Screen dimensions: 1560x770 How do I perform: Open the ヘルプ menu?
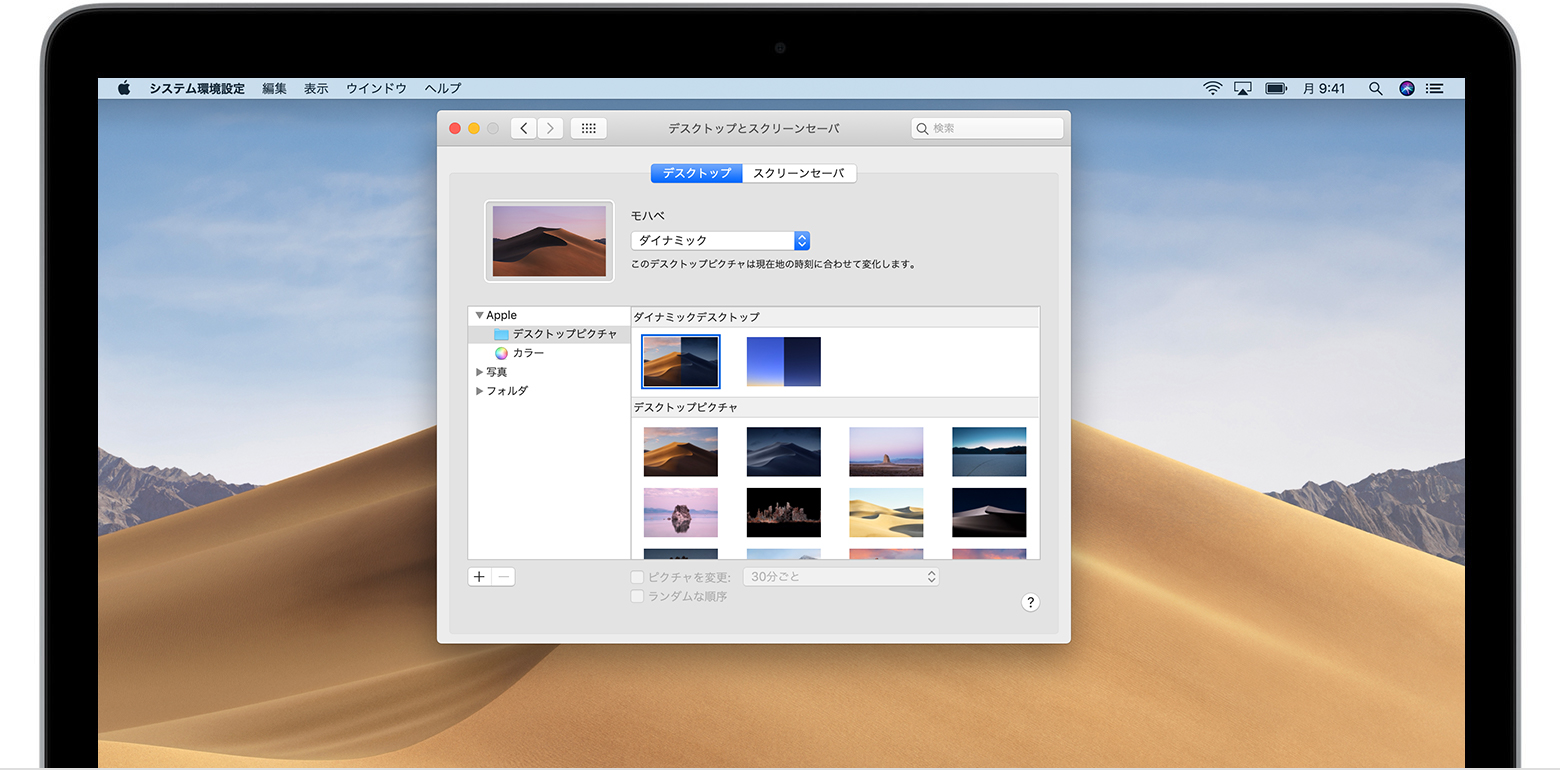point(443,88)
